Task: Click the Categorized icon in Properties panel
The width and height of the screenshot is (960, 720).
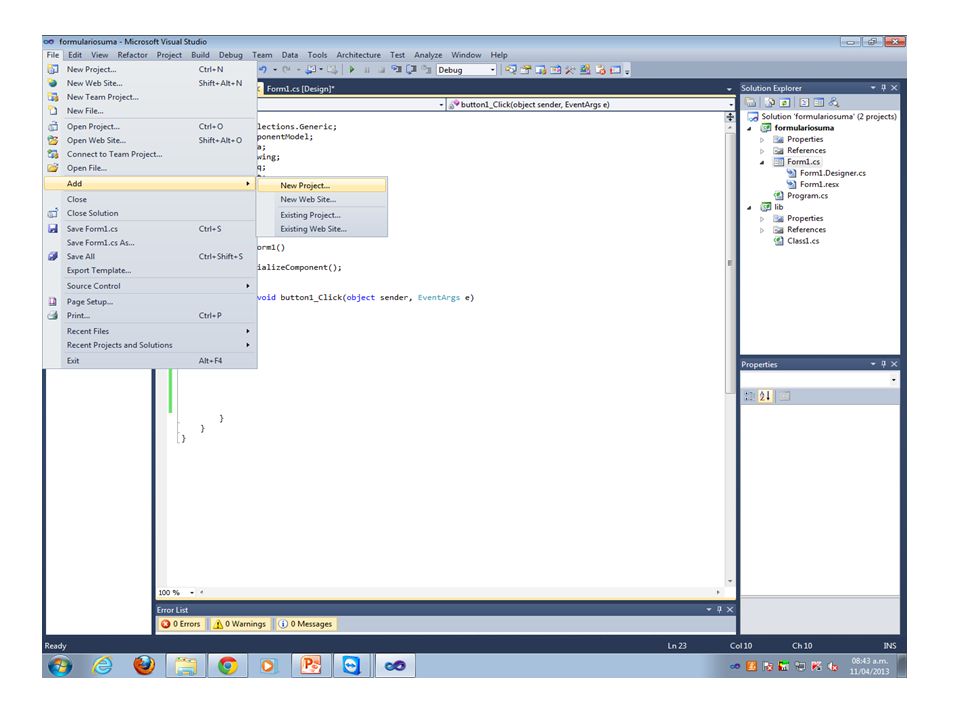Action: 749,396
